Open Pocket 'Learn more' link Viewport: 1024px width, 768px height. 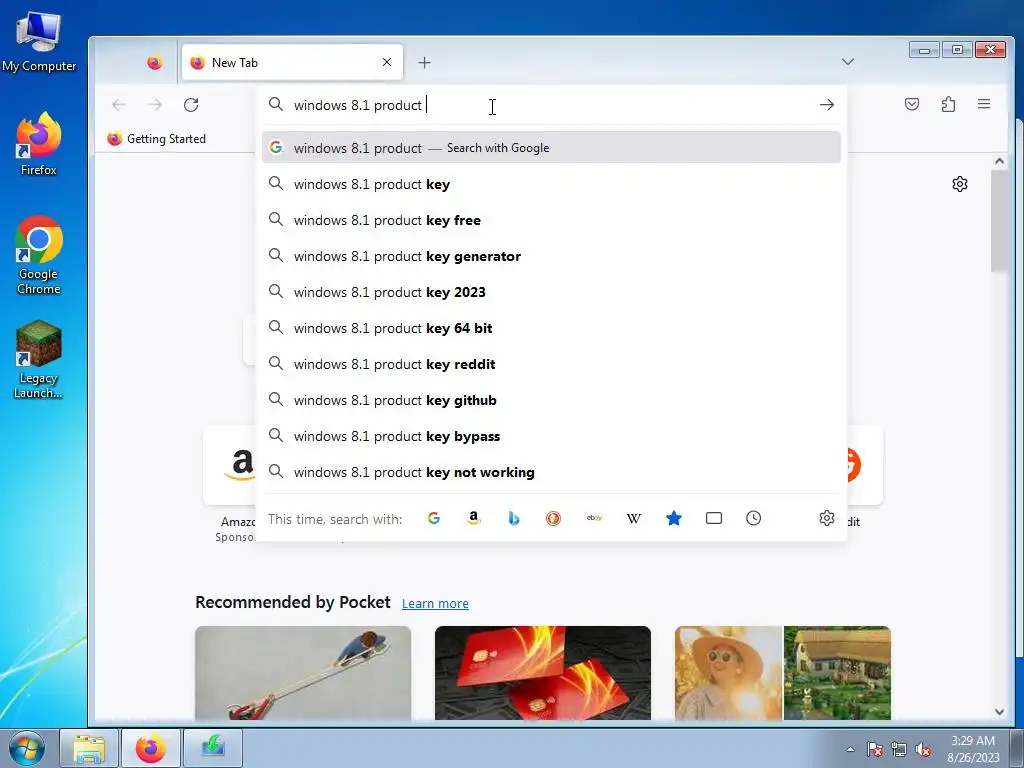tap(435, 603)
